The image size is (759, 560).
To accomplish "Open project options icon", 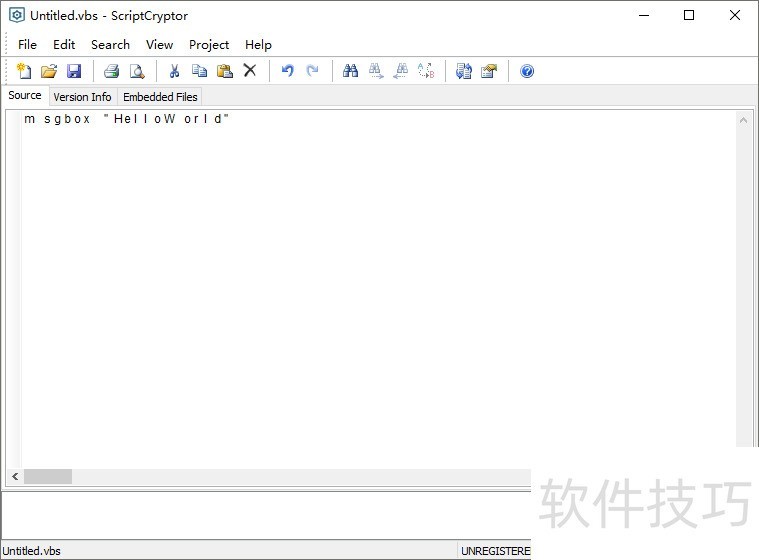I will point(489,71).
